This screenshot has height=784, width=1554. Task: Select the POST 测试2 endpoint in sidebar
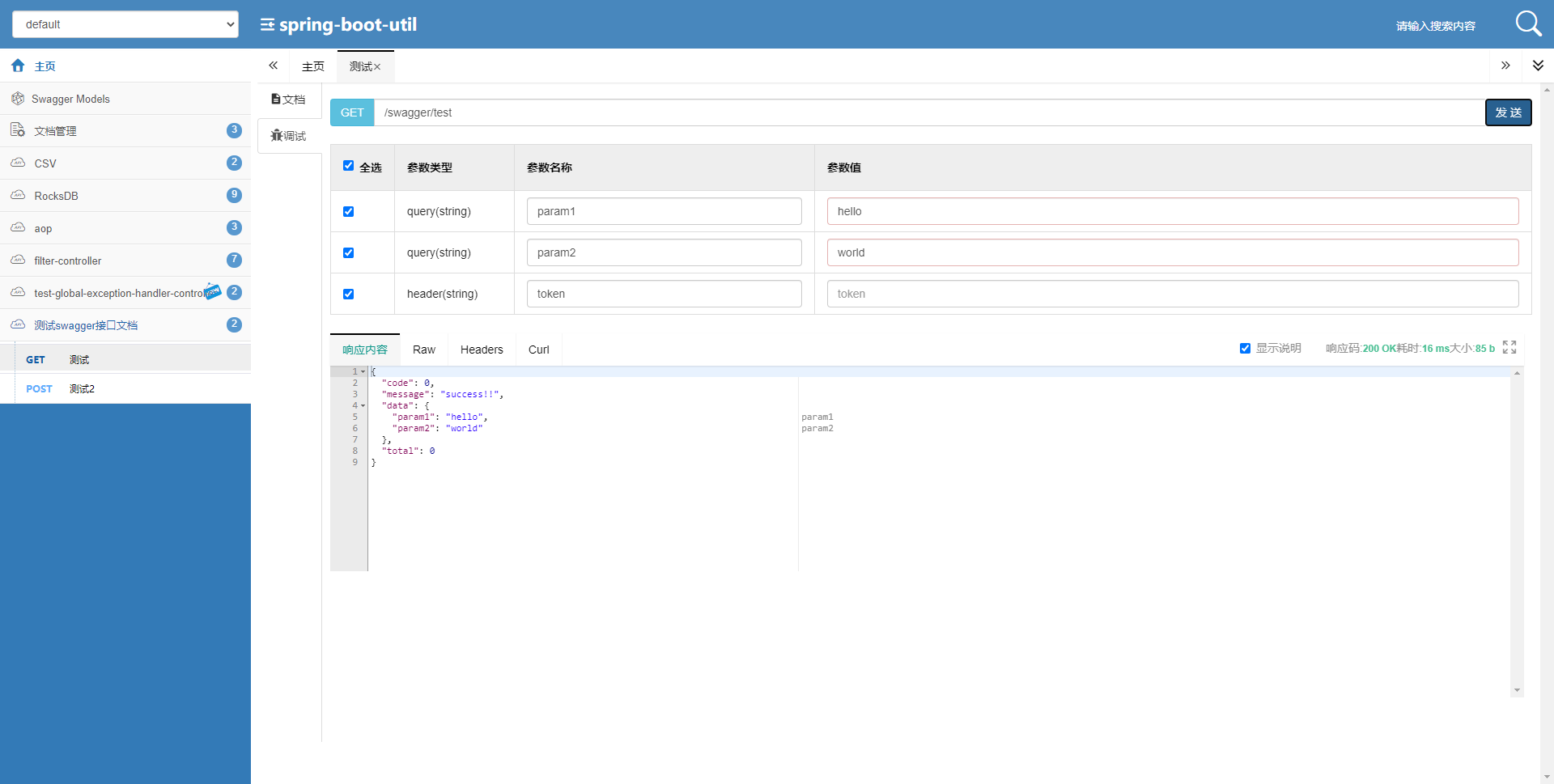pyautogui.click(x=81, y=388)
